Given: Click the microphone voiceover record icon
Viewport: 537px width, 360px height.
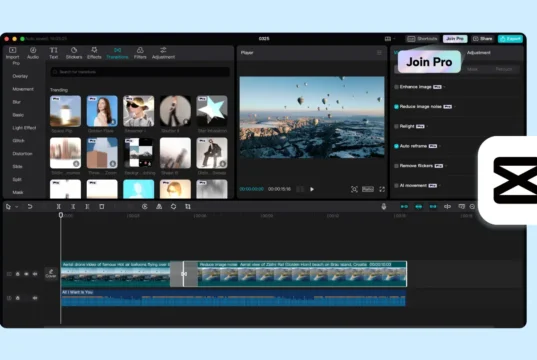Looking at the screenshot, I should coord(384,207).
